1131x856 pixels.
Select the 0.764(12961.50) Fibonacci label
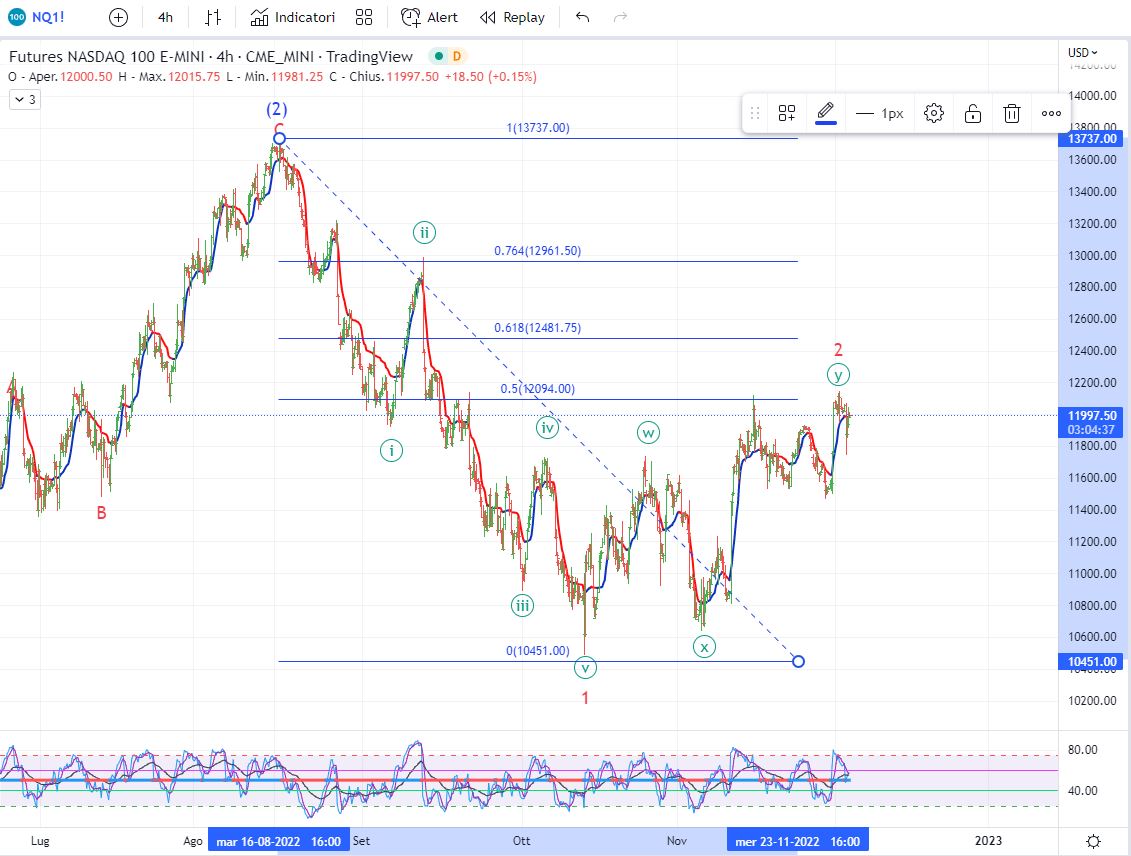pyautogui.click(x=537, y=251)
